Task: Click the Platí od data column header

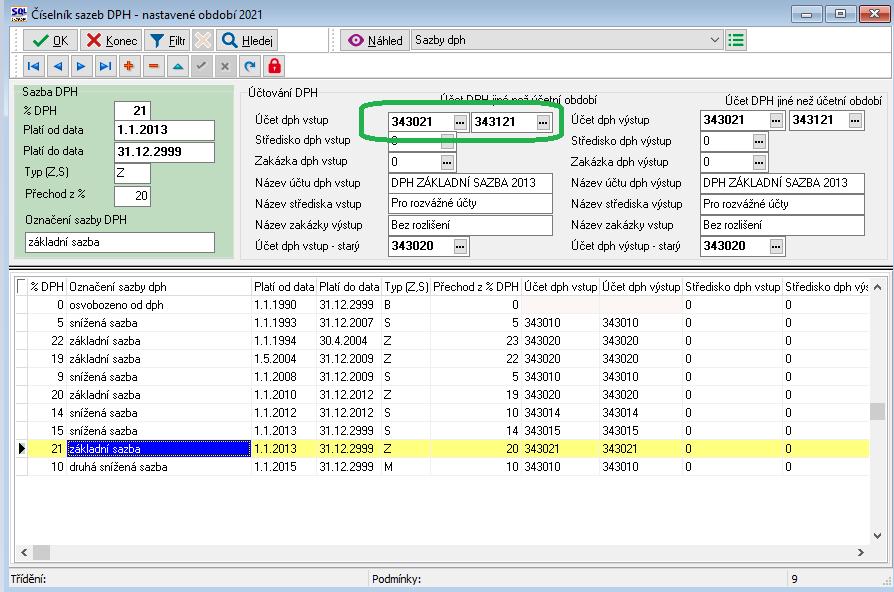Action: pos(284,287)
